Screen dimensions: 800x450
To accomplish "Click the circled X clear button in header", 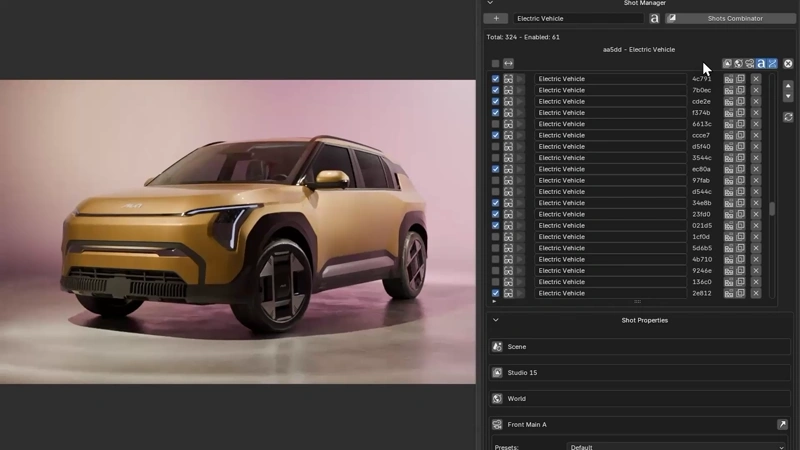I will tap(788, 64).
